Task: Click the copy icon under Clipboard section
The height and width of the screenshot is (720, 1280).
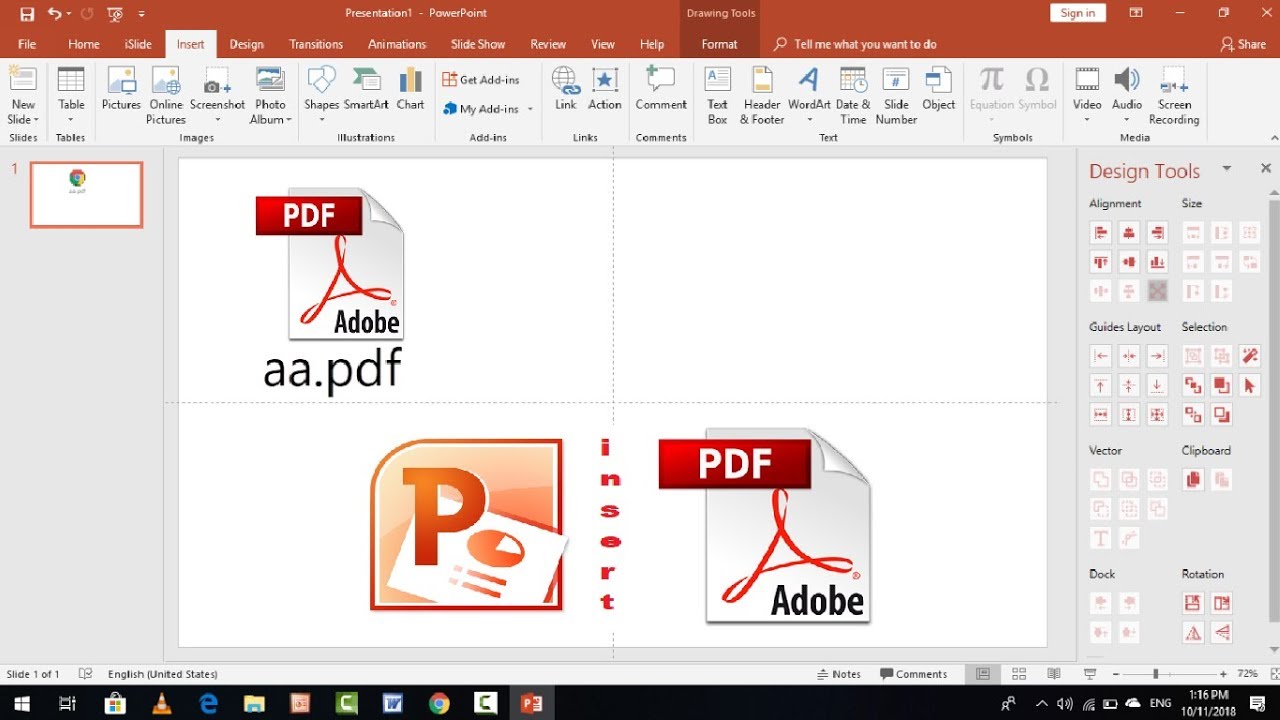Action: (1193, 480)
